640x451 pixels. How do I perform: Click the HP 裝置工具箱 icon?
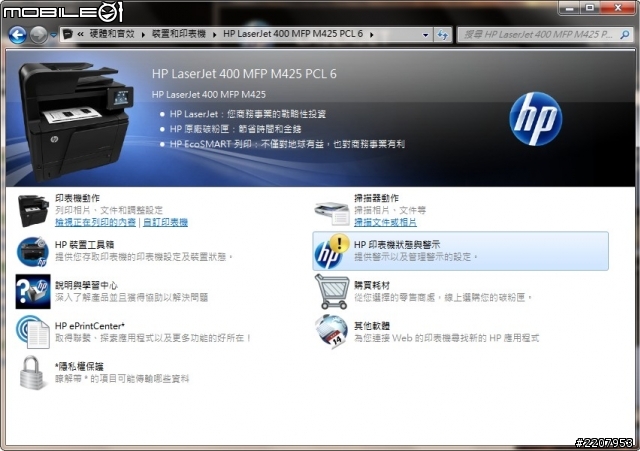click(33, 251)
